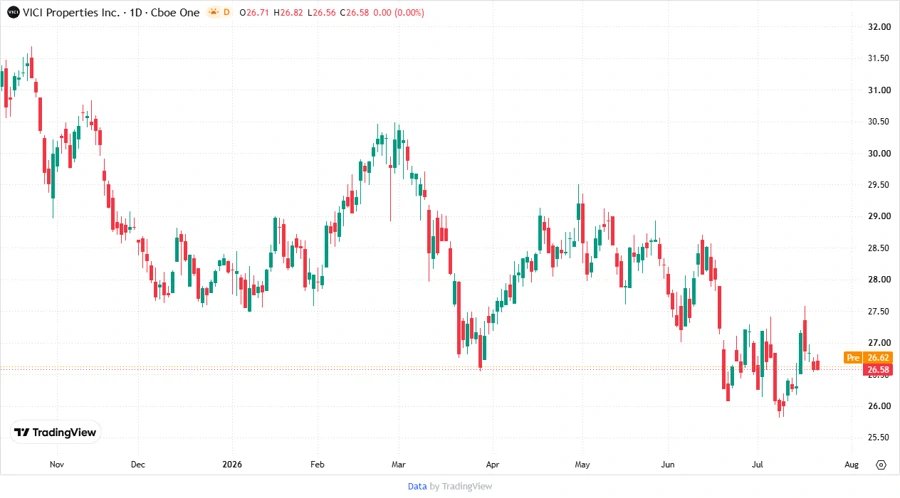Click the 27.50 price axis label

(x=879, y=312)
